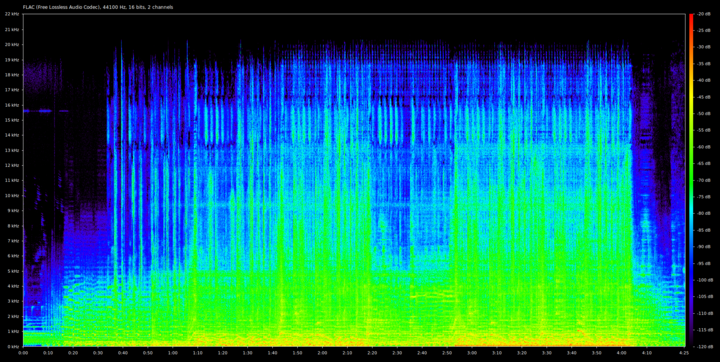Viewport: 720px width, 362px height.
Task: Click the 17 kHz frequency axis label
Action: coord(11,90)
